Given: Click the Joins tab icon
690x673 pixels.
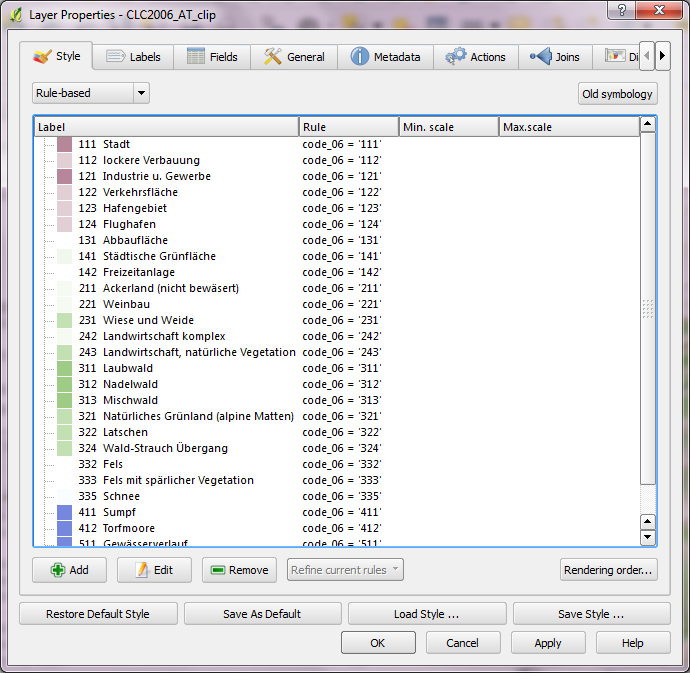Looking at the screenshot, I should tap(541, 57).
